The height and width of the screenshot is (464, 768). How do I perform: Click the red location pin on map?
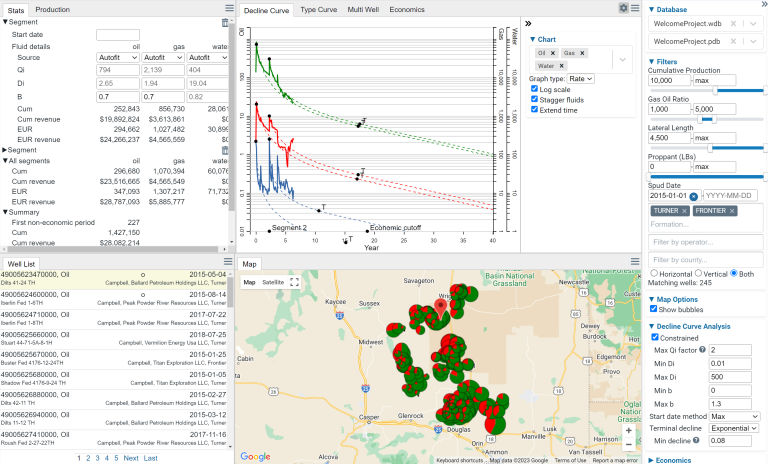pos(440,307)
